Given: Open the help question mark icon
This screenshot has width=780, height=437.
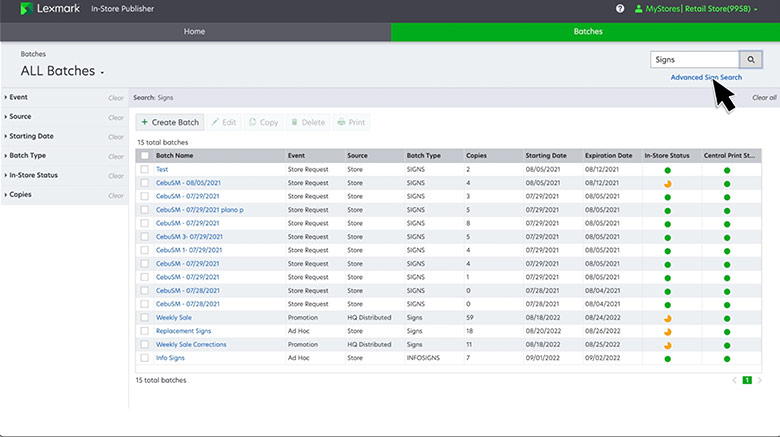Looking at the screenshot, I should click(620, 8).
